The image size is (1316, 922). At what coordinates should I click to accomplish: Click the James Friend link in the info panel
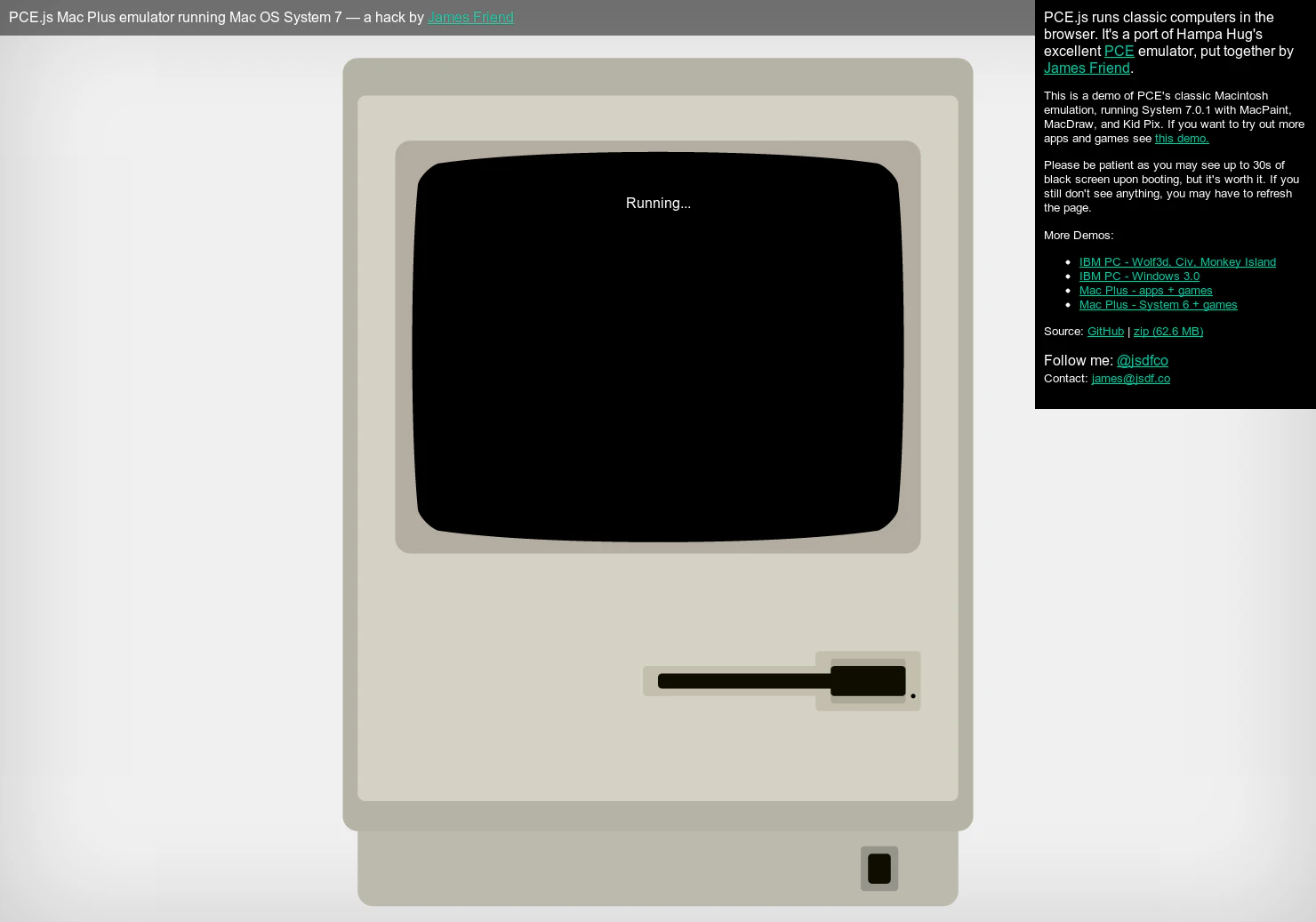coord(1087,68)
